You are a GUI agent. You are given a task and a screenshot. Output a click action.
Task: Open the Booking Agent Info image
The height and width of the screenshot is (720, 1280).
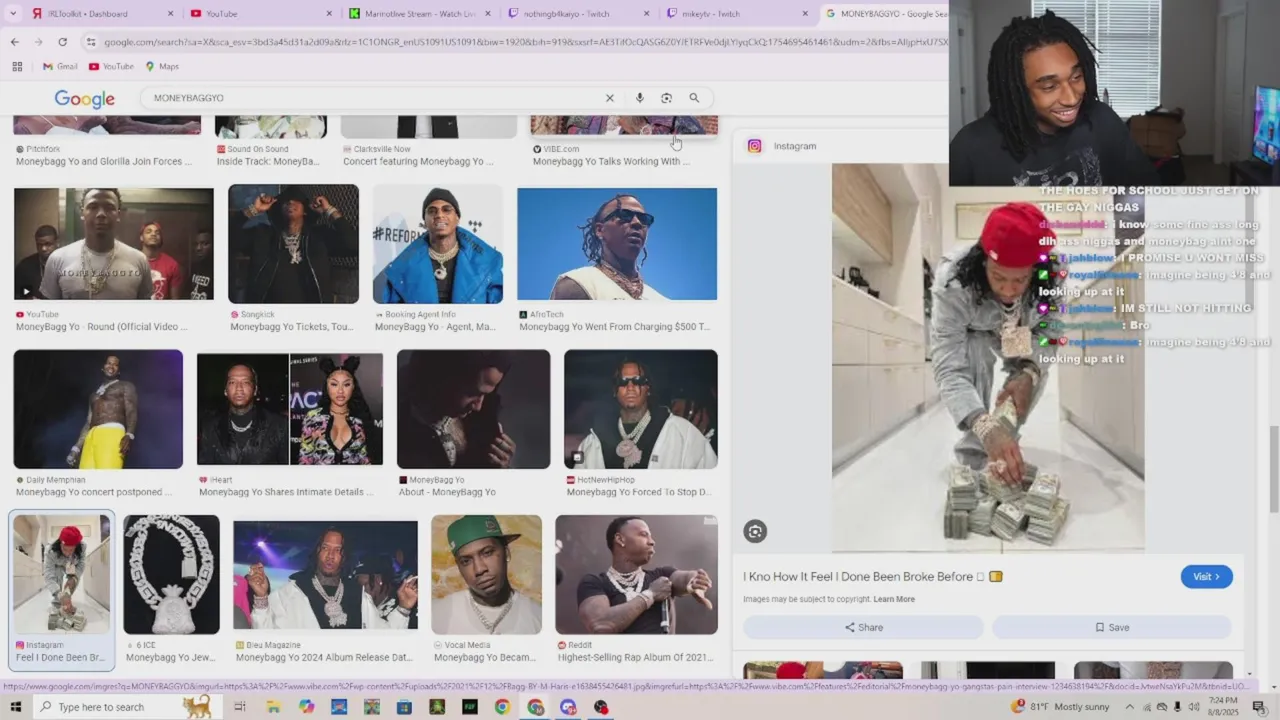438,244
